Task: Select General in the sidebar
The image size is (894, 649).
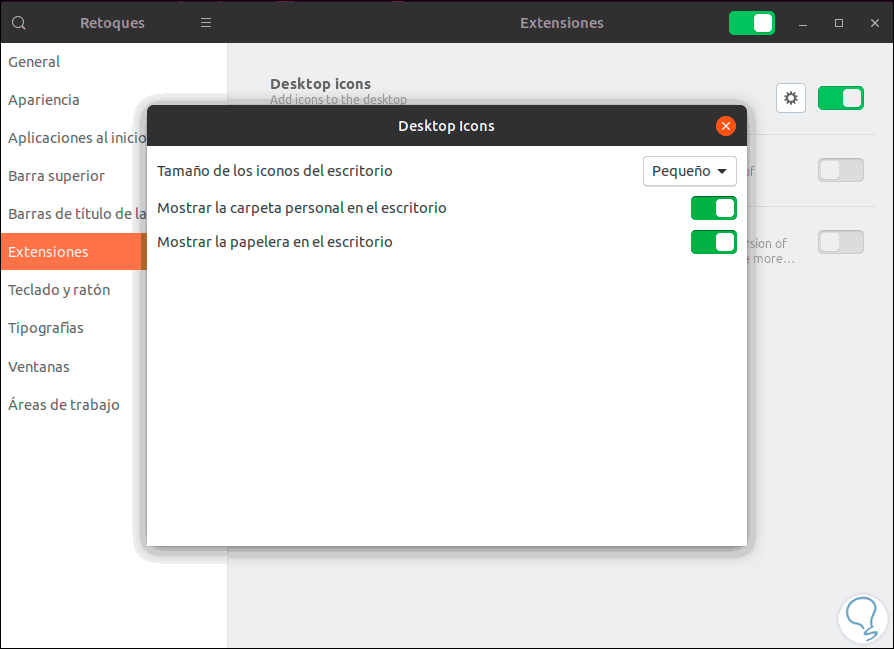Action: 34,62
